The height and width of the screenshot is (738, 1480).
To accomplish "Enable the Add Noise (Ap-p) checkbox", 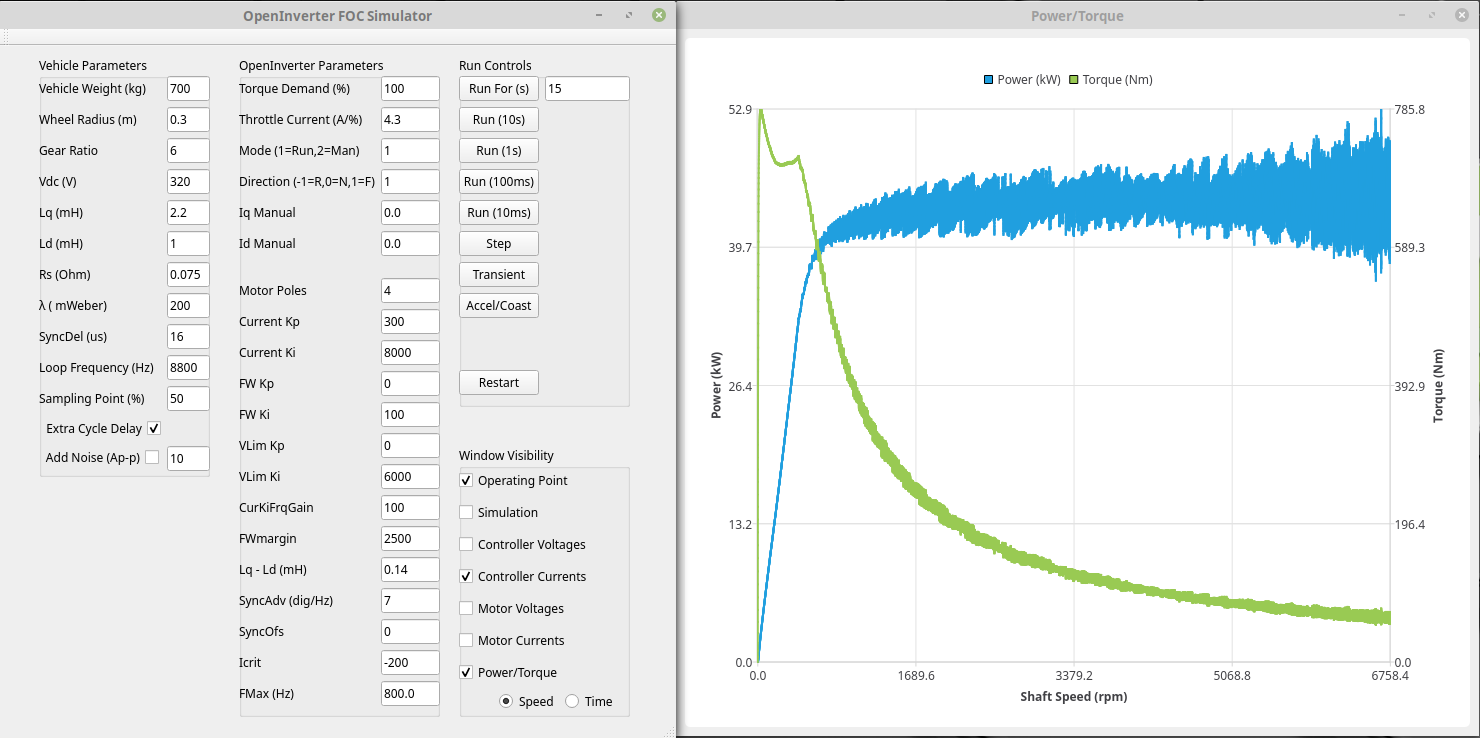I will point(152,458).
